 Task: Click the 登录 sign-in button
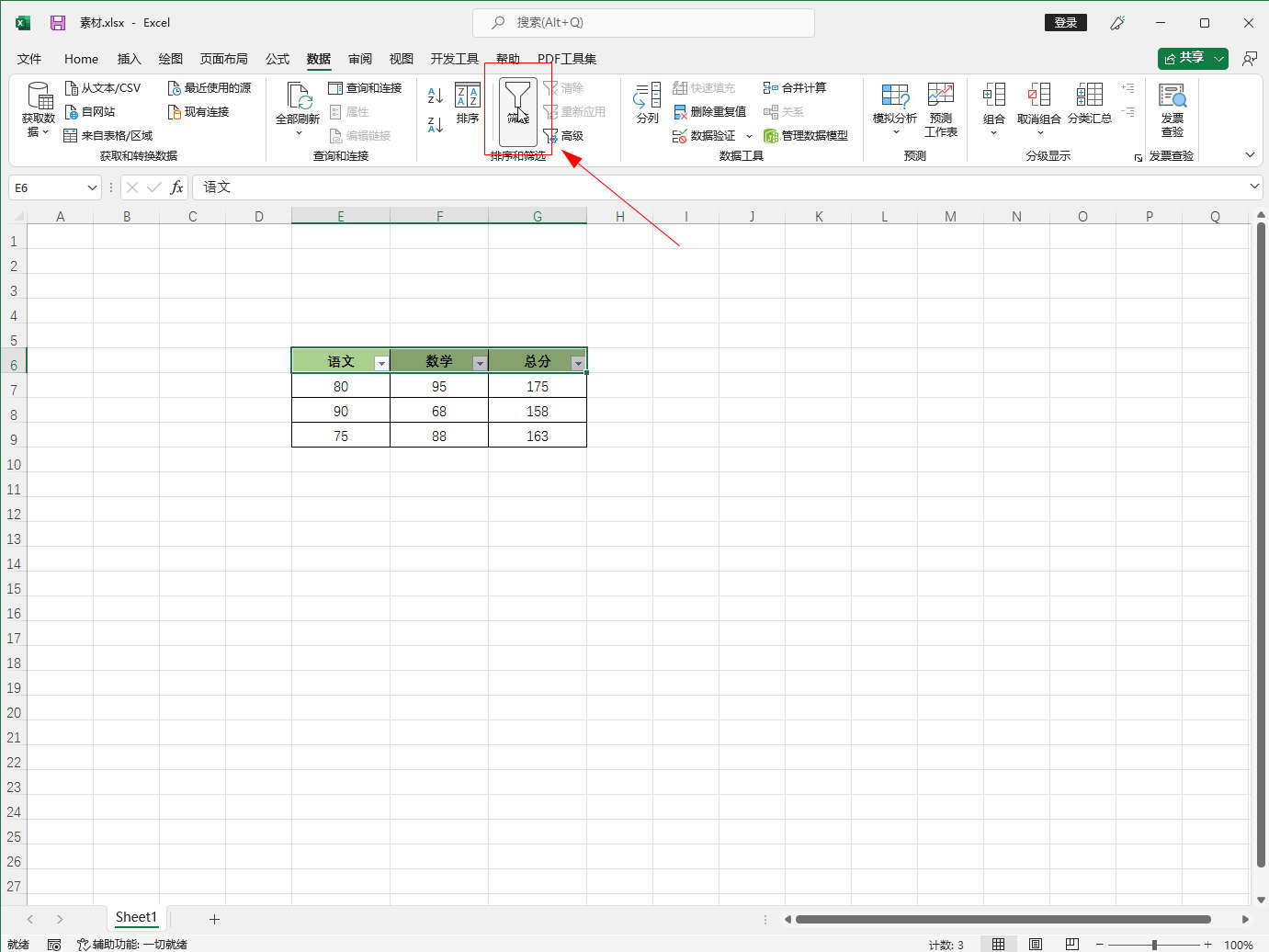tap(1065, 23)
